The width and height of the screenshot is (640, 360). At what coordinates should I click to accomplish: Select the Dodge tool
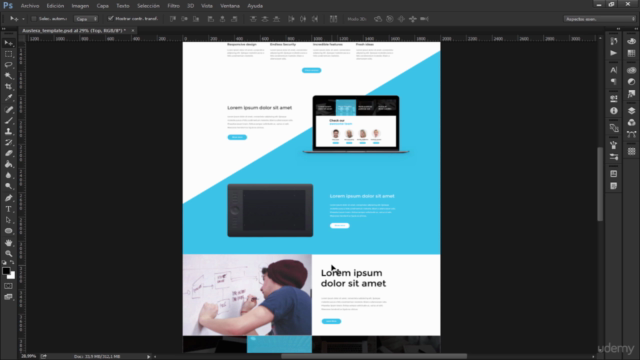8,187
